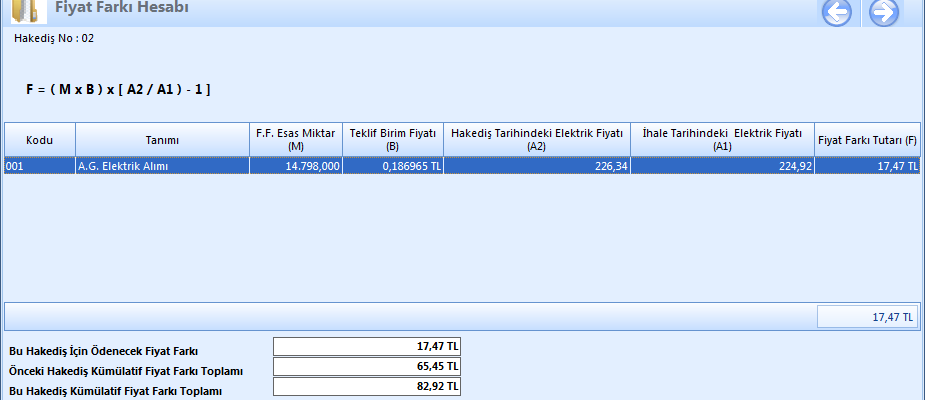
Task: Sort by F.F. Esas Miktar (M) column
Action: click(x=295, y=140)
